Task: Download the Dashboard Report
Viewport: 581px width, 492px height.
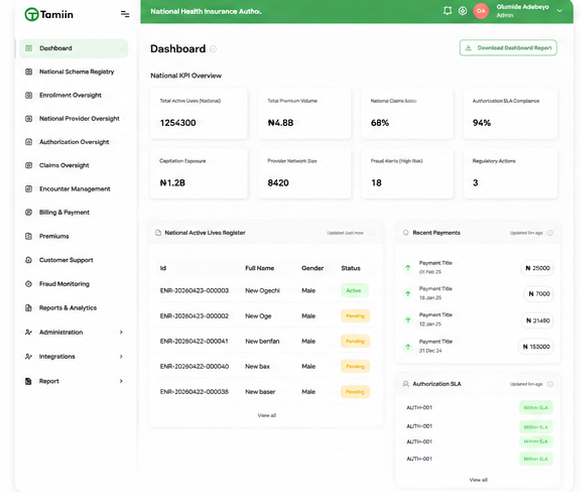Action: (508, 48)
